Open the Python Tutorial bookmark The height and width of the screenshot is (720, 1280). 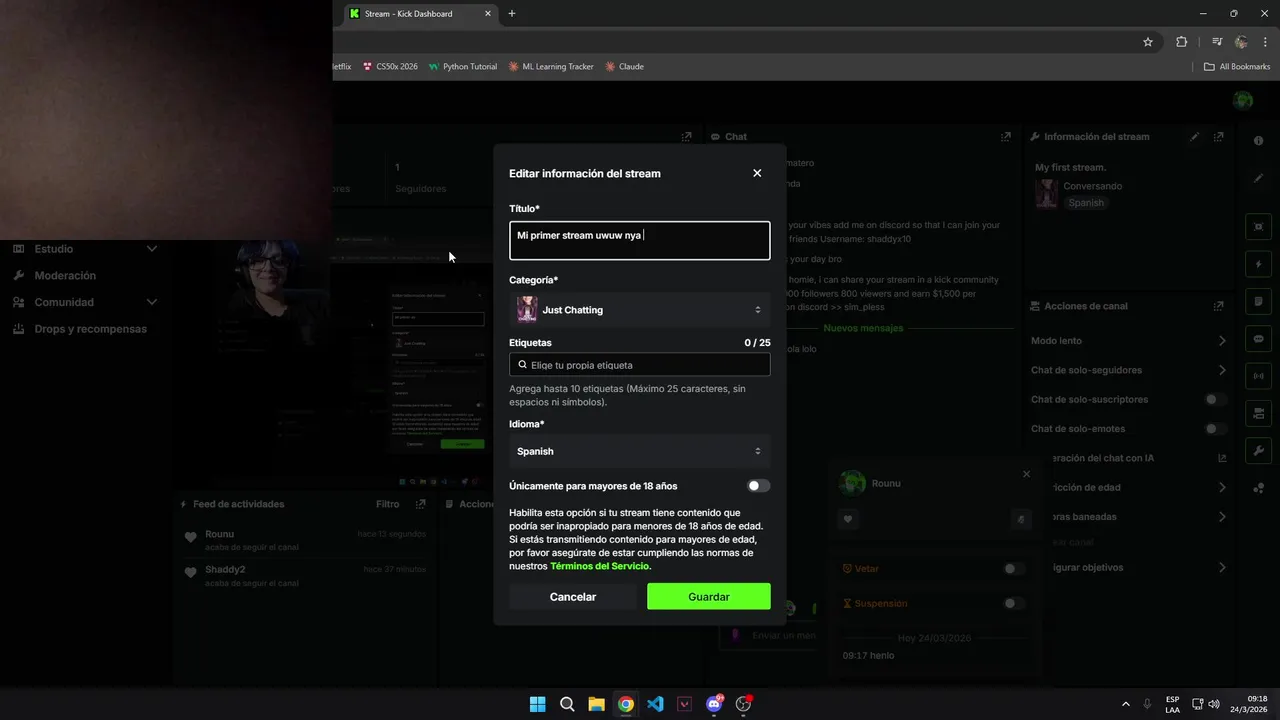462,67
